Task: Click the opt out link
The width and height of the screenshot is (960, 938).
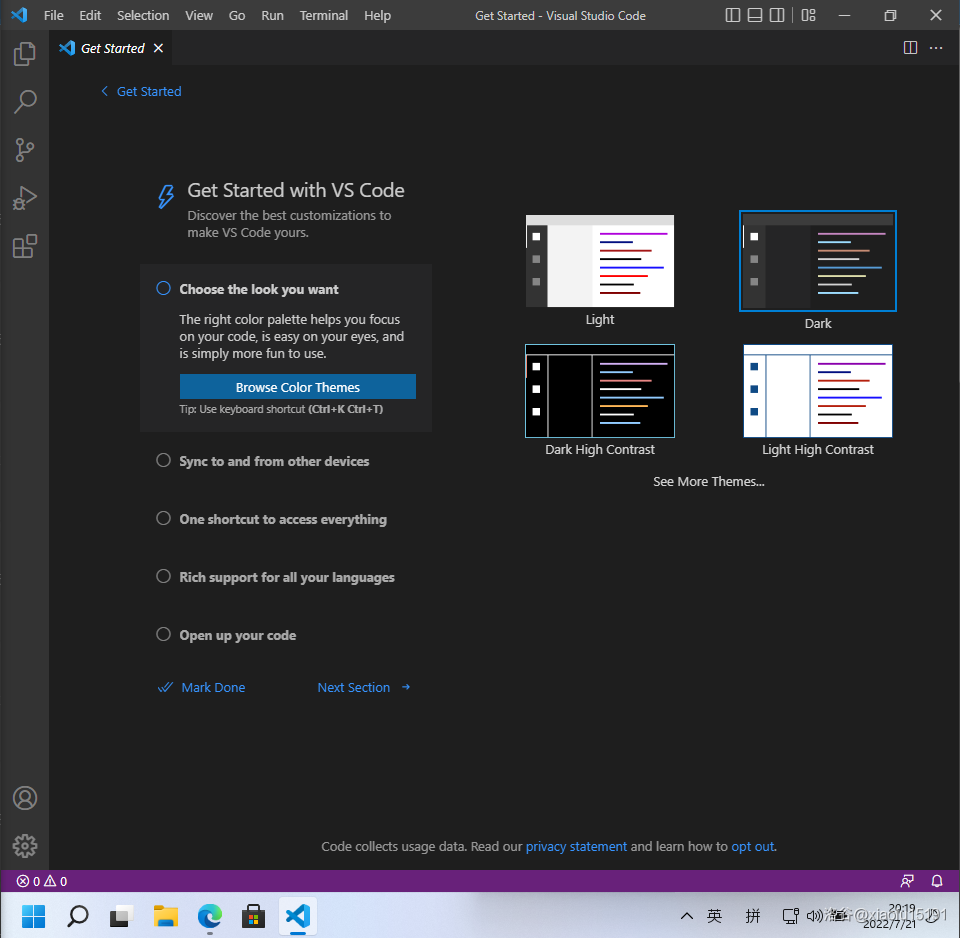Action: pos(753,846)
